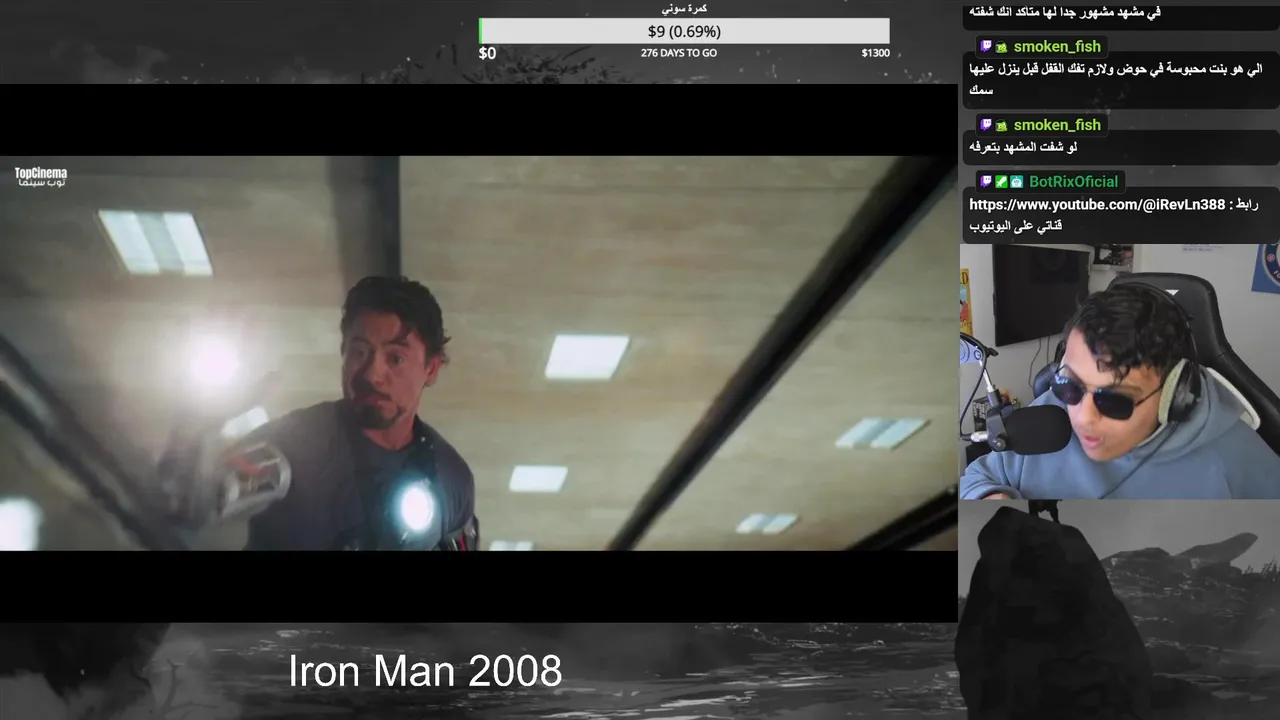Image resolution: width=1280 pixels, height=720 pixels.
Task: Click the Iron Man movie video frame
Action: [x=478, y=353]
